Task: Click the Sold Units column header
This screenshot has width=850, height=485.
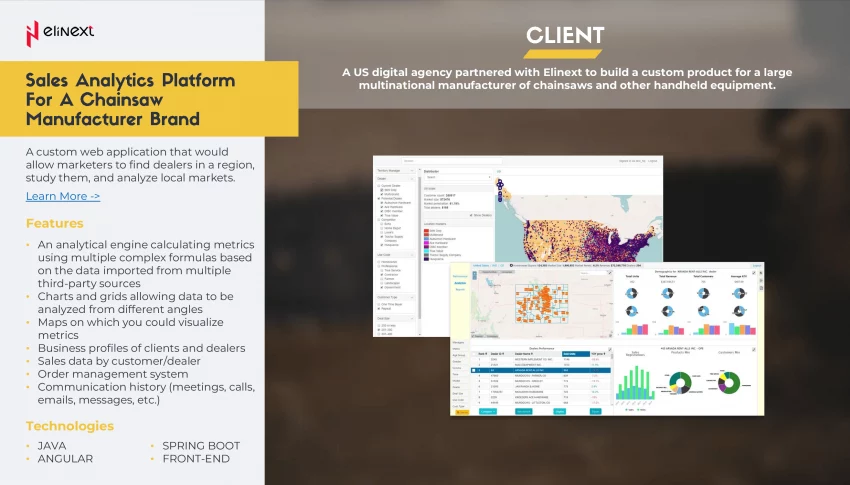Action: (576, 354)
